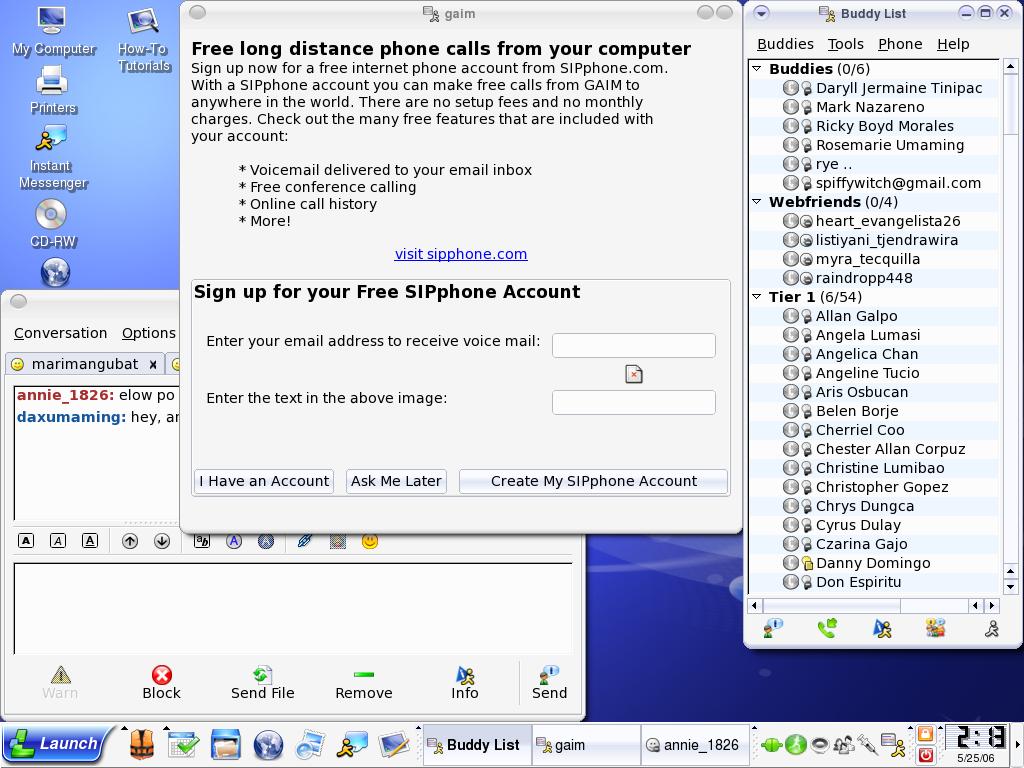Click the green phone call icon
The width and height of the screenshot is (1024, 768).
(827, 628)
